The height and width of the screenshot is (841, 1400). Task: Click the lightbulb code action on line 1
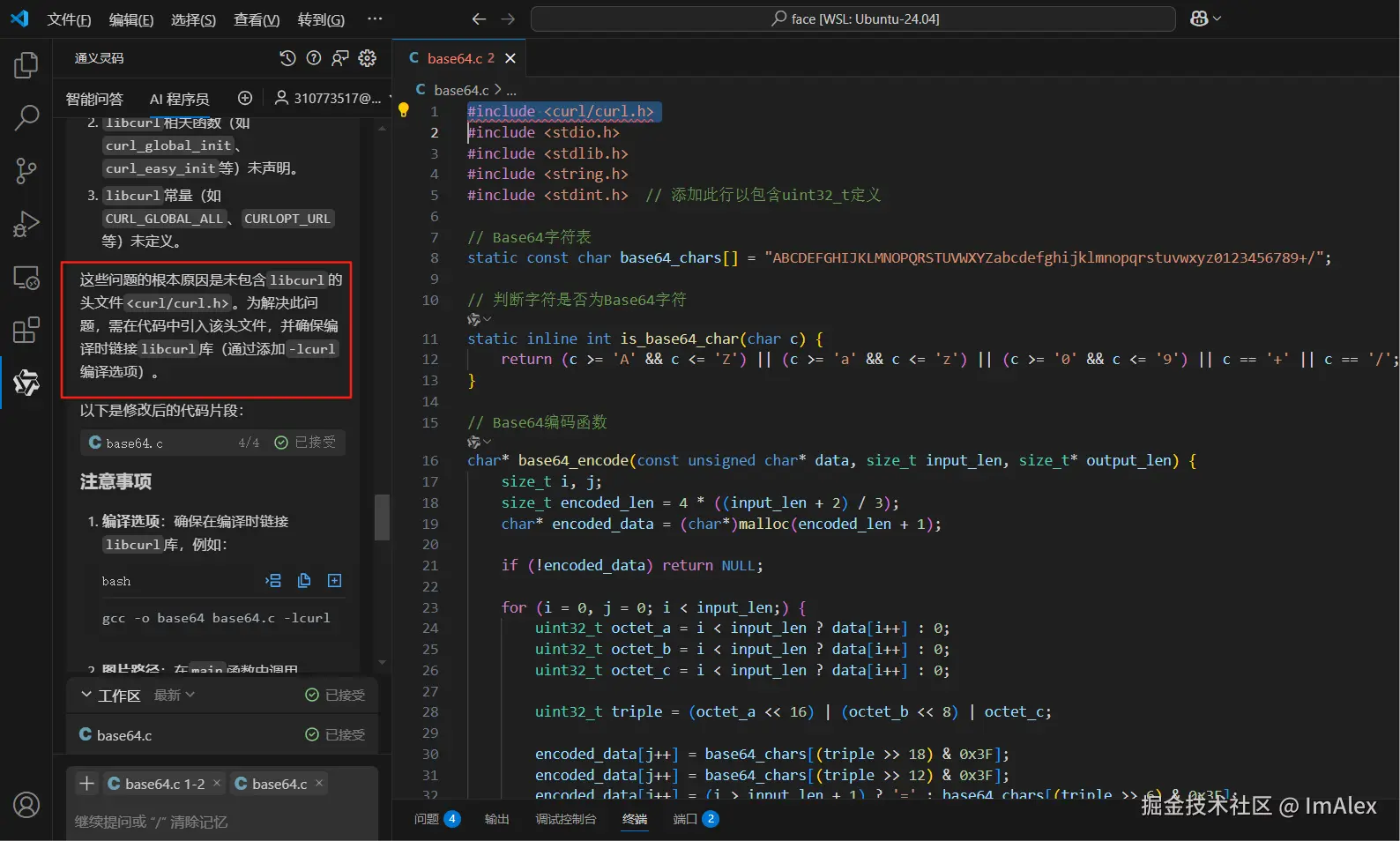click(x=404, y=110)
